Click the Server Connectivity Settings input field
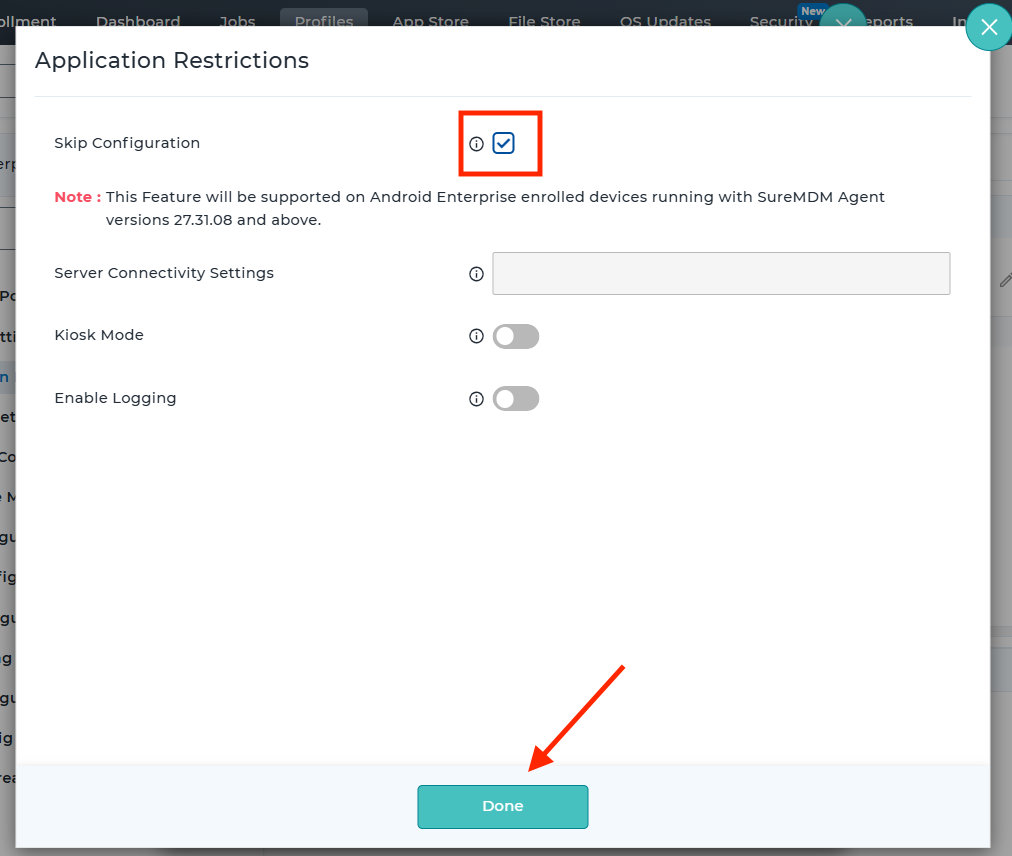 point(721,273)
